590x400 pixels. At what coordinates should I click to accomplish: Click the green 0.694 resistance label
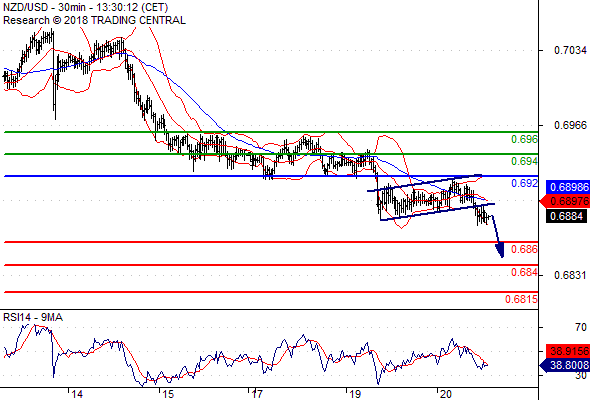(x=524, y=161)
